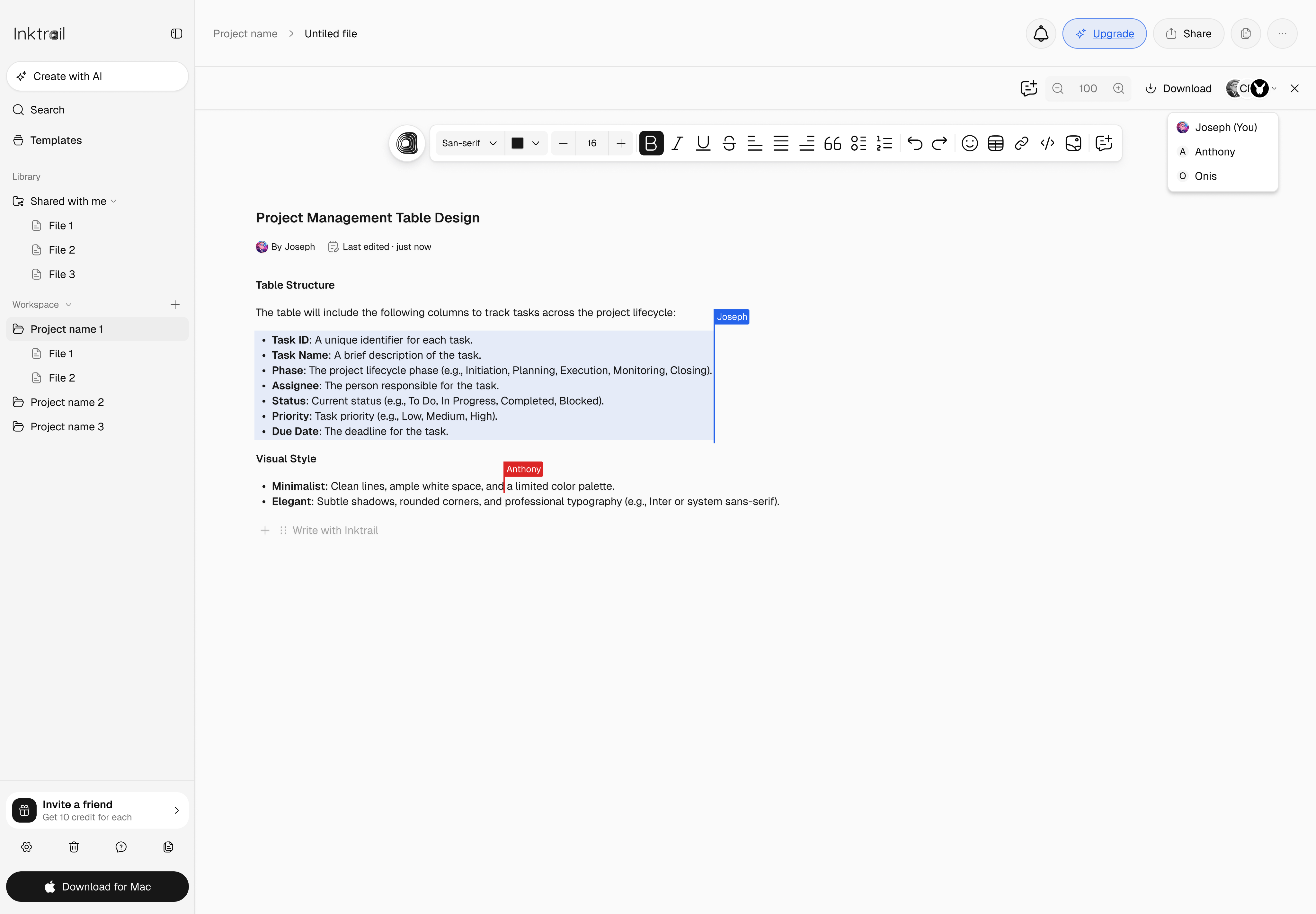Insert an image using the image icon
This screenshot has height=914, width=1316.
click(1073, 143)
